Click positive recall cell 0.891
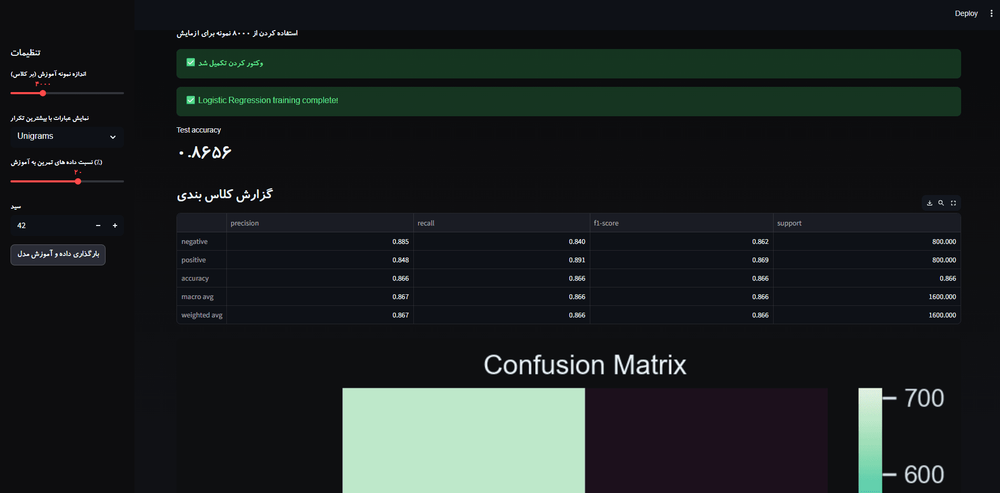This screenshot has height=493, width=1000. (501, 260)
